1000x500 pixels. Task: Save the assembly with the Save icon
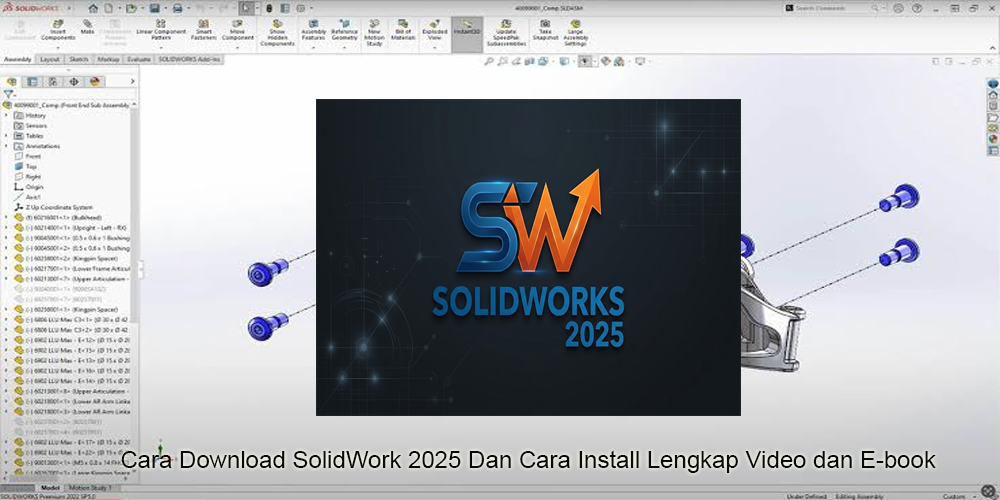[154, 8]
